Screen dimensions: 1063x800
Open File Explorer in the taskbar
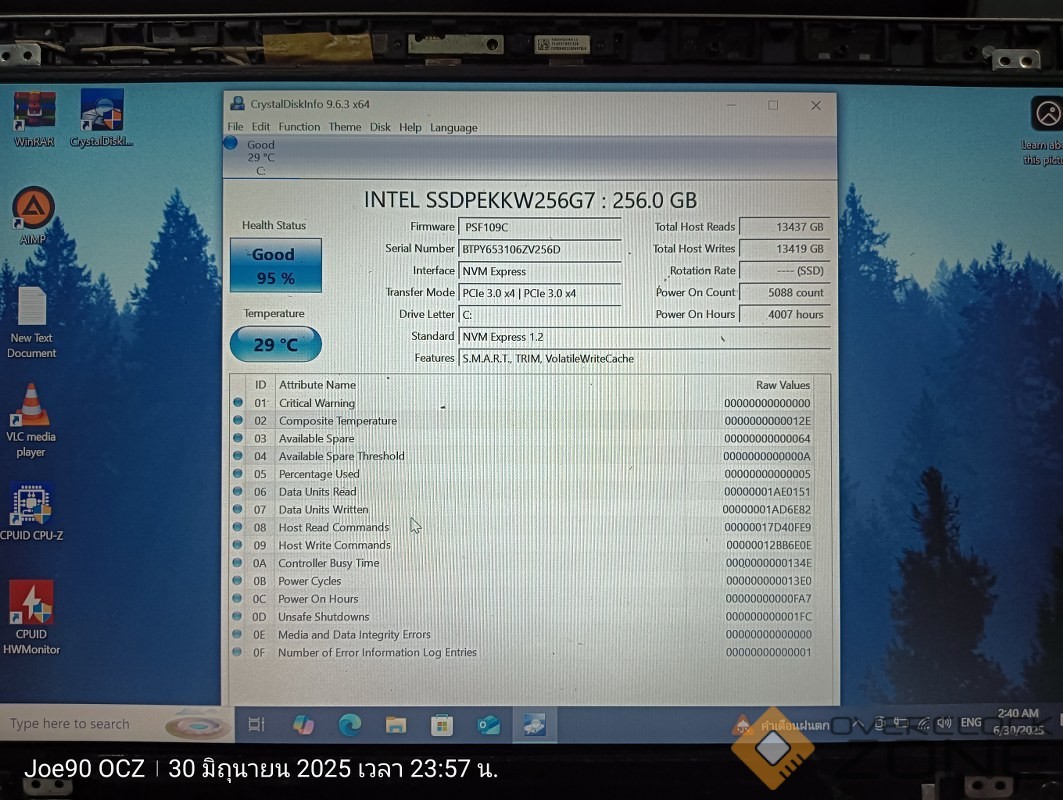click(x=396, y=724)
